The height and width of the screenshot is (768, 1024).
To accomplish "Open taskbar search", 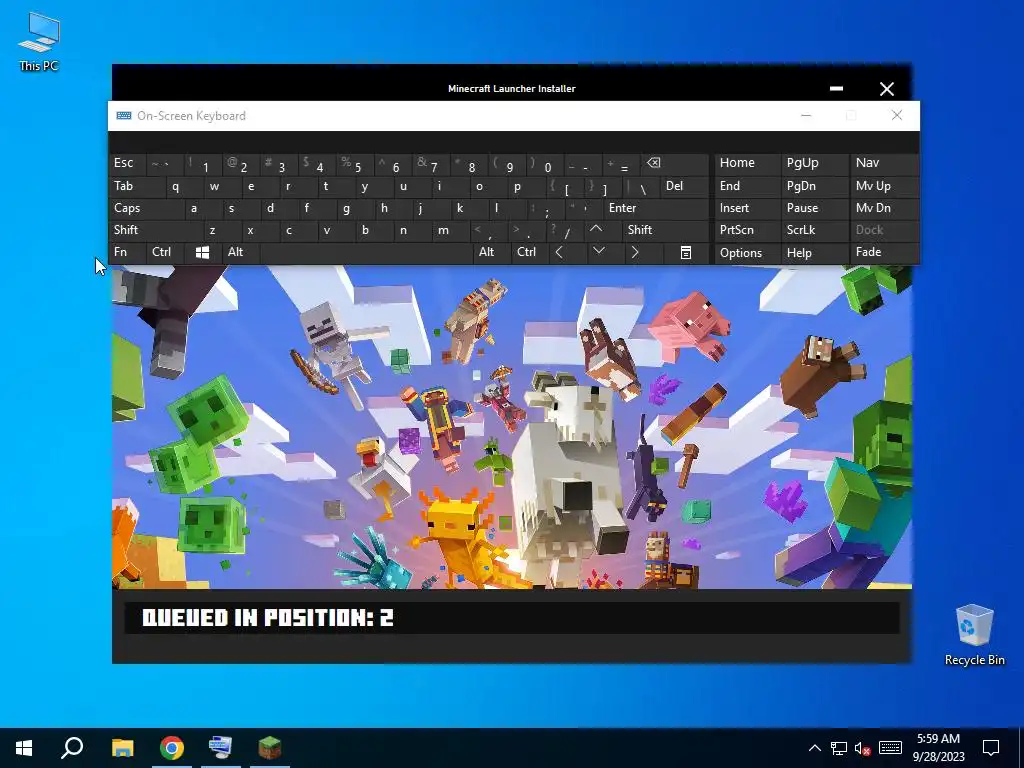I will [72, 748].
